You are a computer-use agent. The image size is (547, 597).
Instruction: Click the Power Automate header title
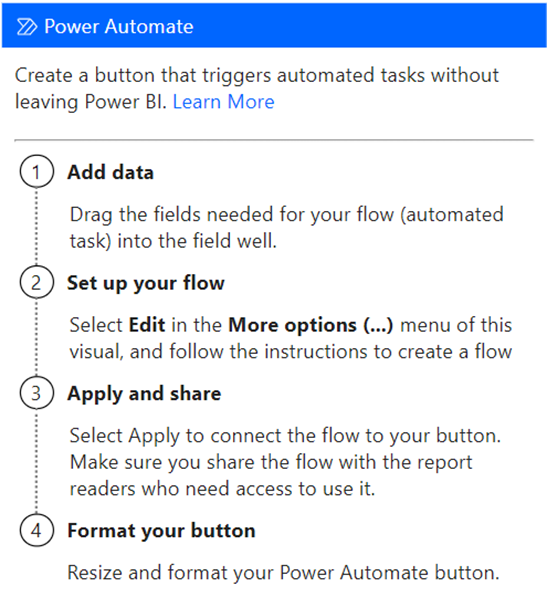119,27
